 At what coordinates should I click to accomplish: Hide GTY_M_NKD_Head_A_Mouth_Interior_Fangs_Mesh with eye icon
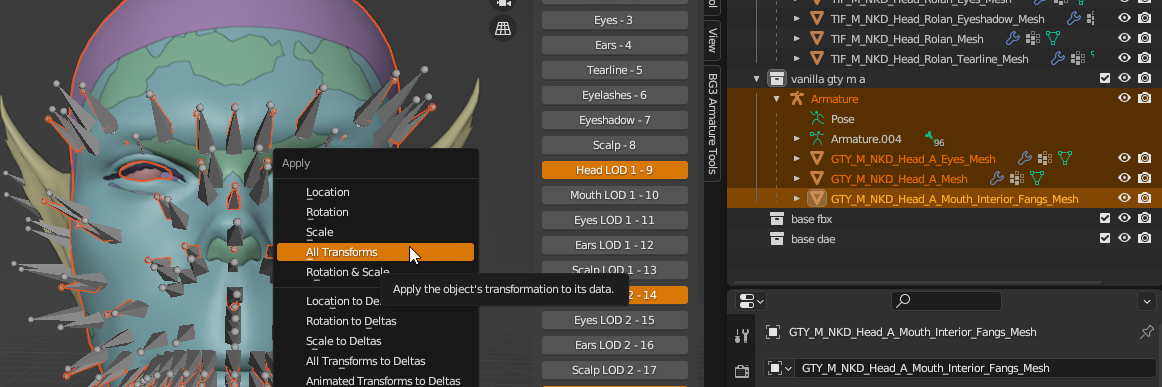point(1124,198)
